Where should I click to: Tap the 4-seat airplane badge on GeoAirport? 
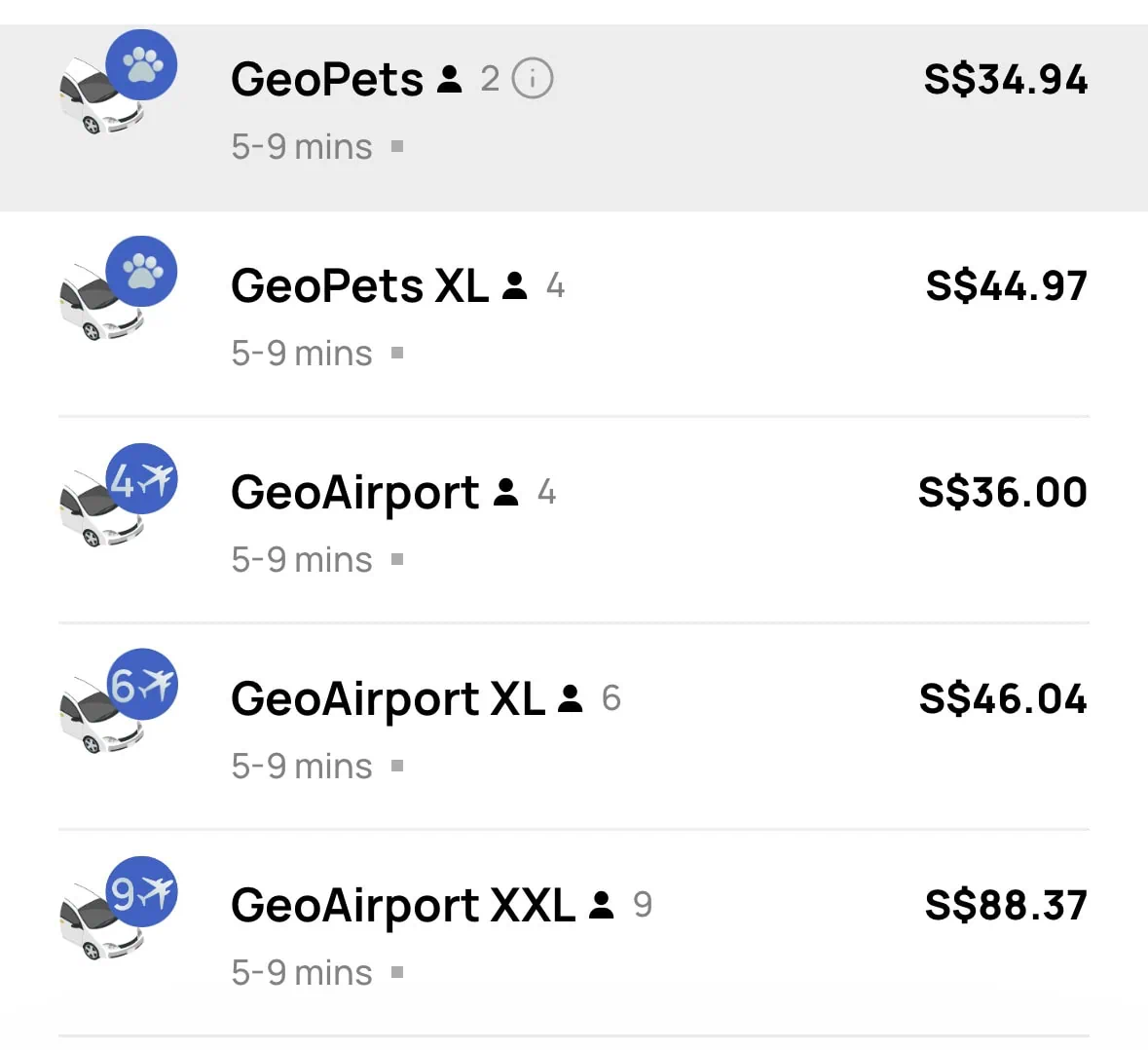(142, 479)
